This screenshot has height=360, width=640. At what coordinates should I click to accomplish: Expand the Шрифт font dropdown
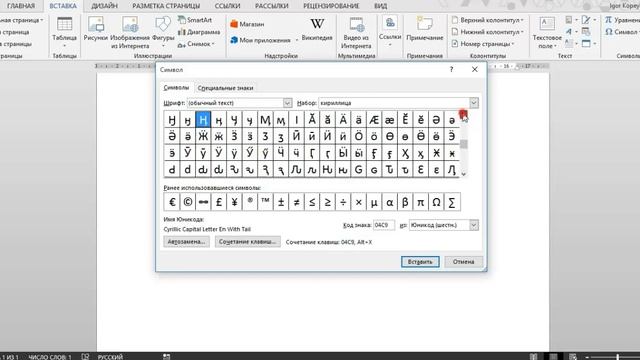click(x=287, y=103)
